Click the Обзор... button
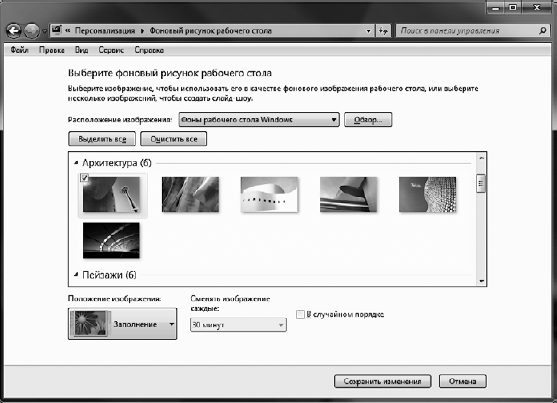Viewport: 557px width, 403px height. tap(368, 120)
